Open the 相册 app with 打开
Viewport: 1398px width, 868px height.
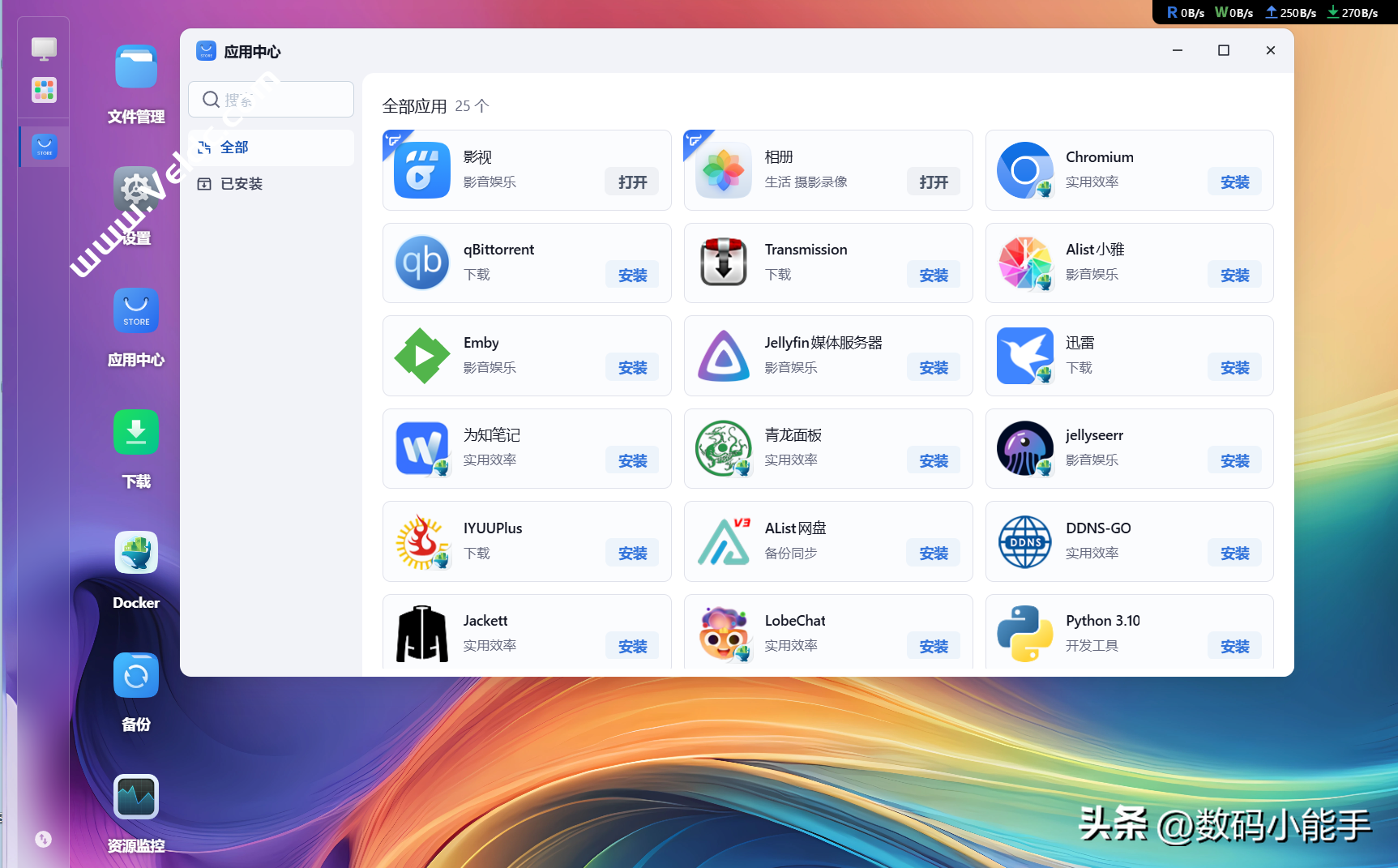pos(934,182)
